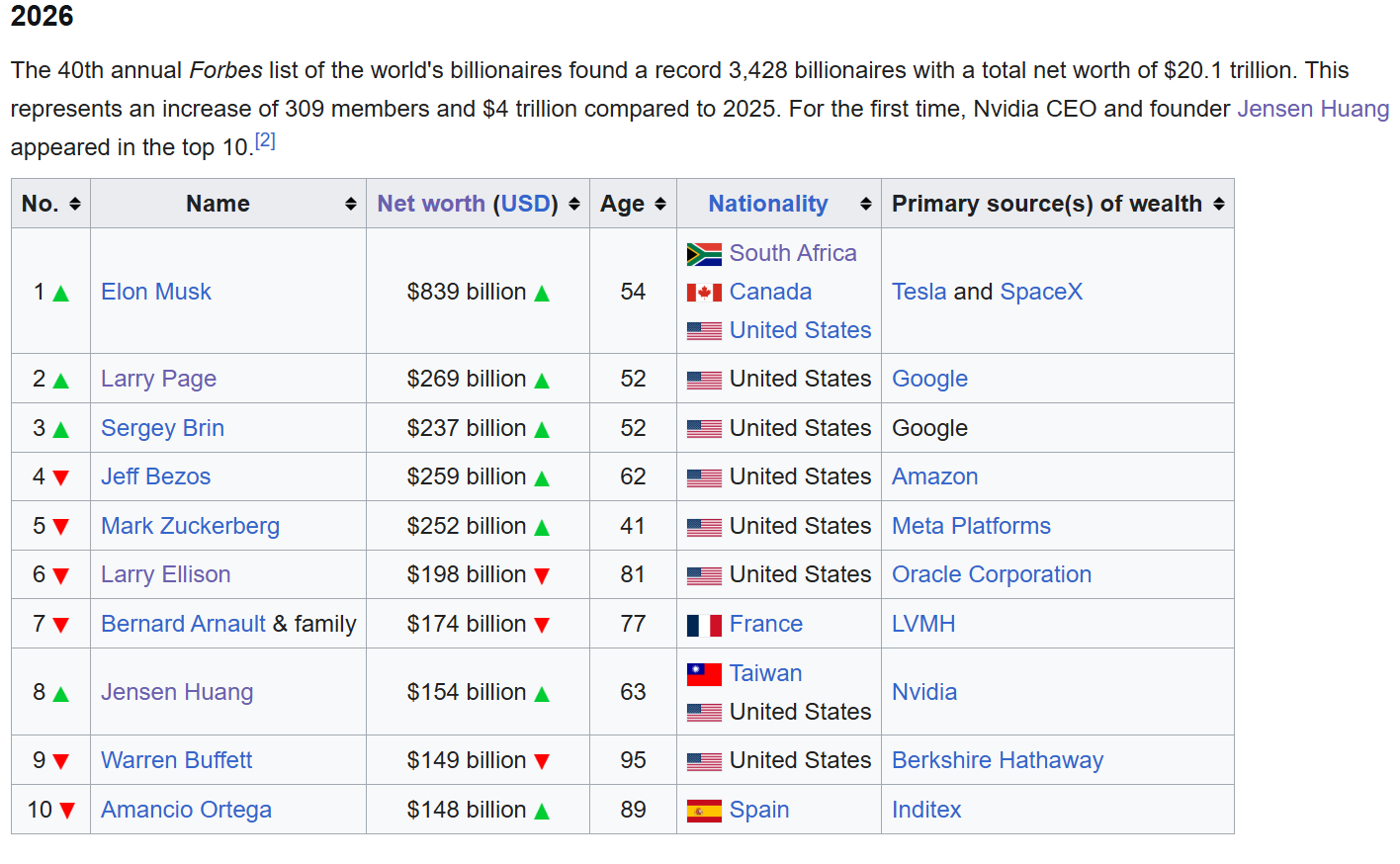
Task: Open the Elon Musk article link
Action: (156, 292)
